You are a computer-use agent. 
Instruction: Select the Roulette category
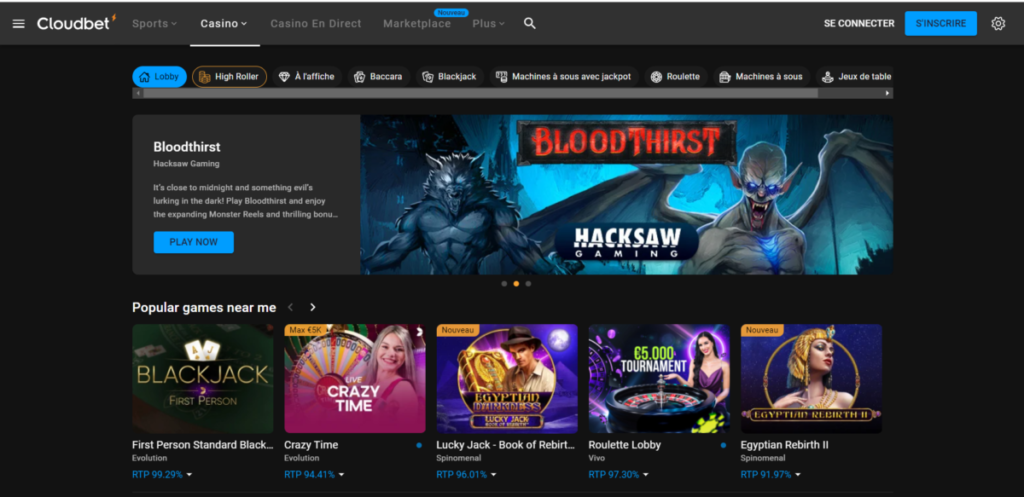[x=676, y=77]
